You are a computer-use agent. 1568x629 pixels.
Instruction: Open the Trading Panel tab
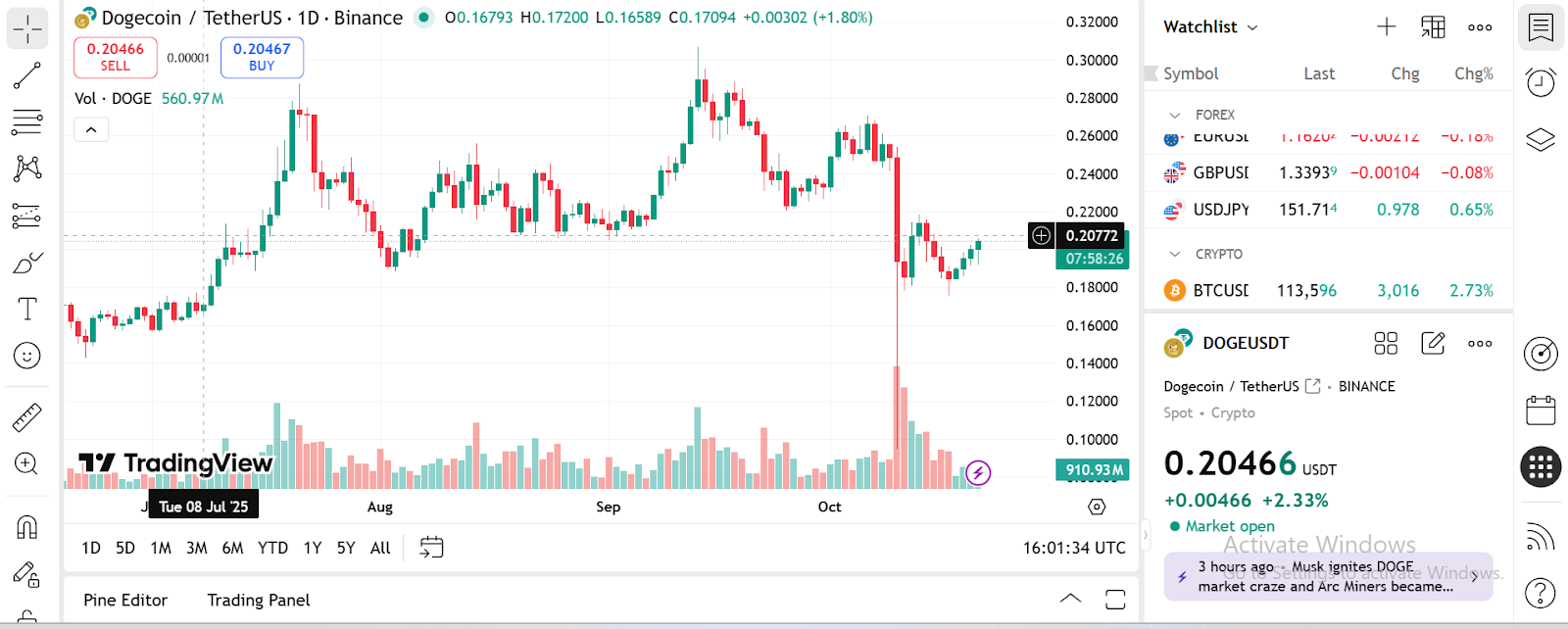(x=259, y=600)
